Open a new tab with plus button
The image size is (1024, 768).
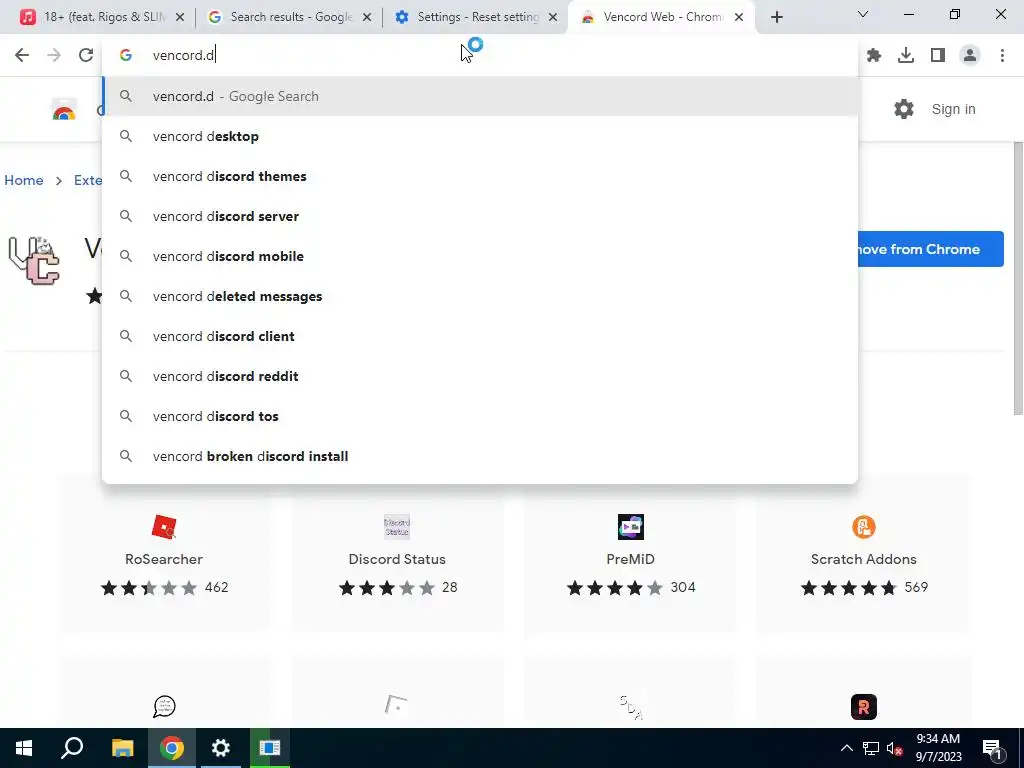point(776,17)
